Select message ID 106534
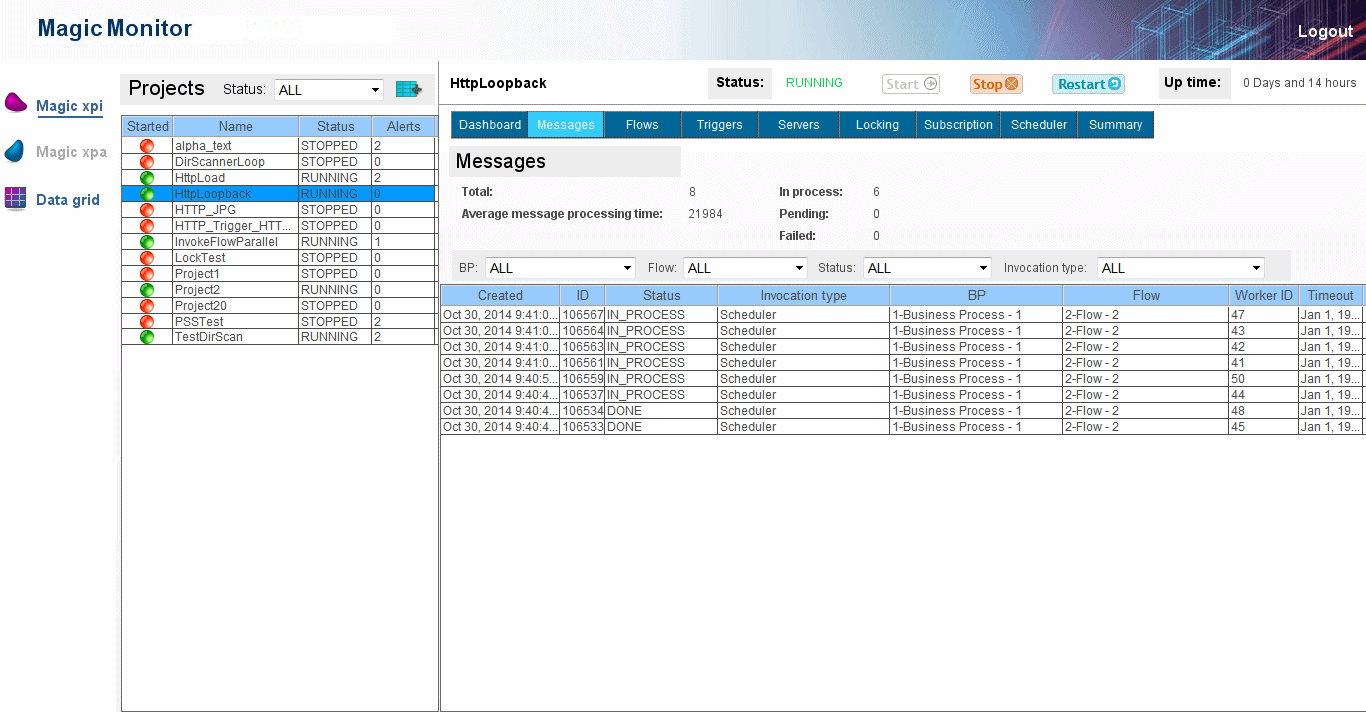 (582, 411)
